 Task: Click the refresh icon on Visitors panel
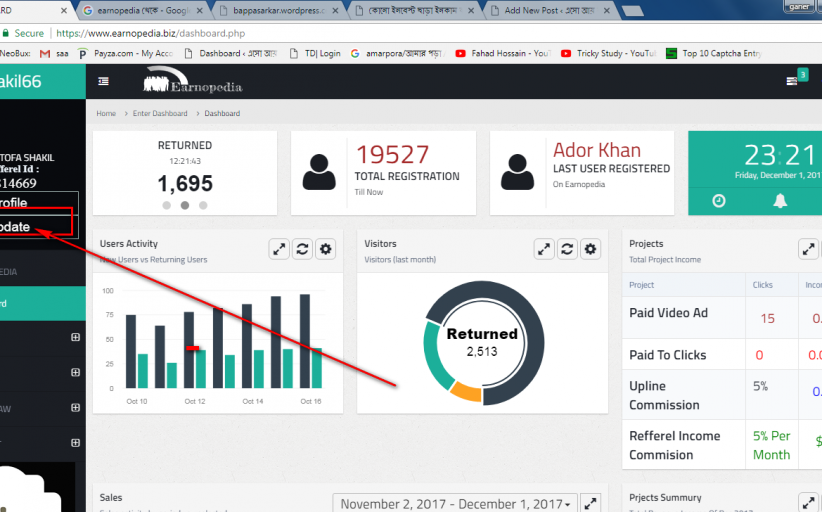567,249
